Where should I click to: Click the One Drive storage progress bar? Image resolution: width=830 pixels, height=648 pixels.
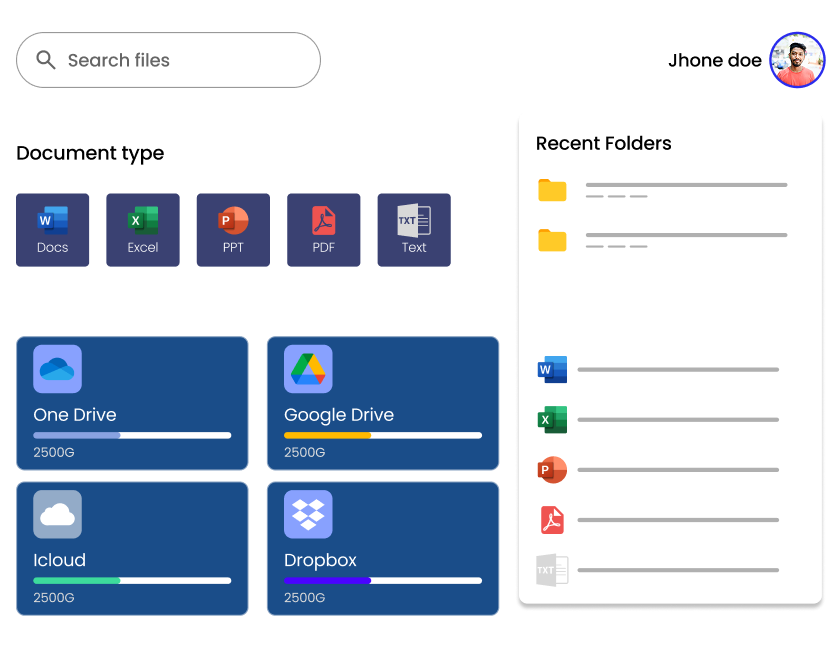tap(132, 435)
